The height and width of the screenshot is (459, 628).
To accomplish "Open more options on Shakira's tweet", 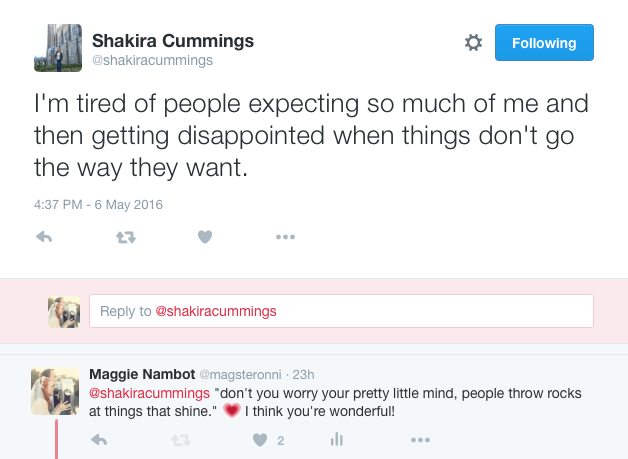I will [x=285, y=237].
